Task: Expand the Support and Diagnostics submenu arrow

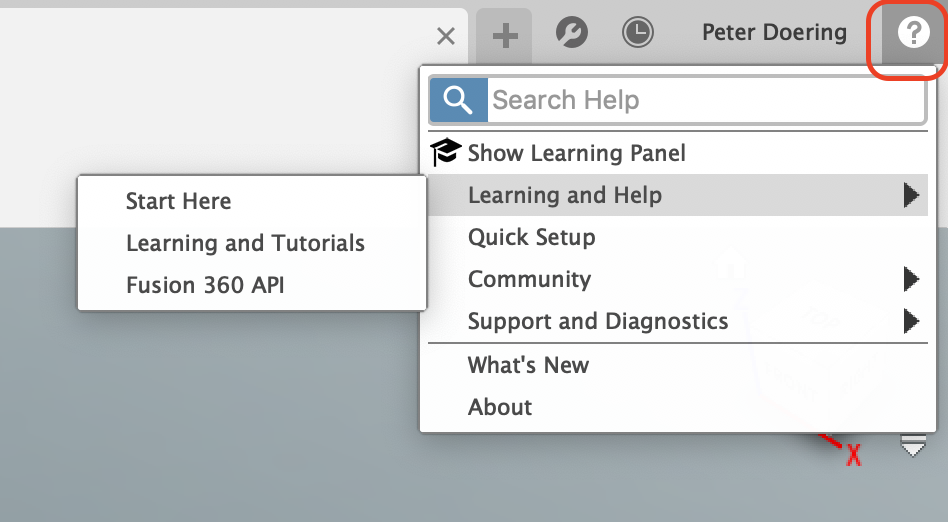Action: click(912, 321)
